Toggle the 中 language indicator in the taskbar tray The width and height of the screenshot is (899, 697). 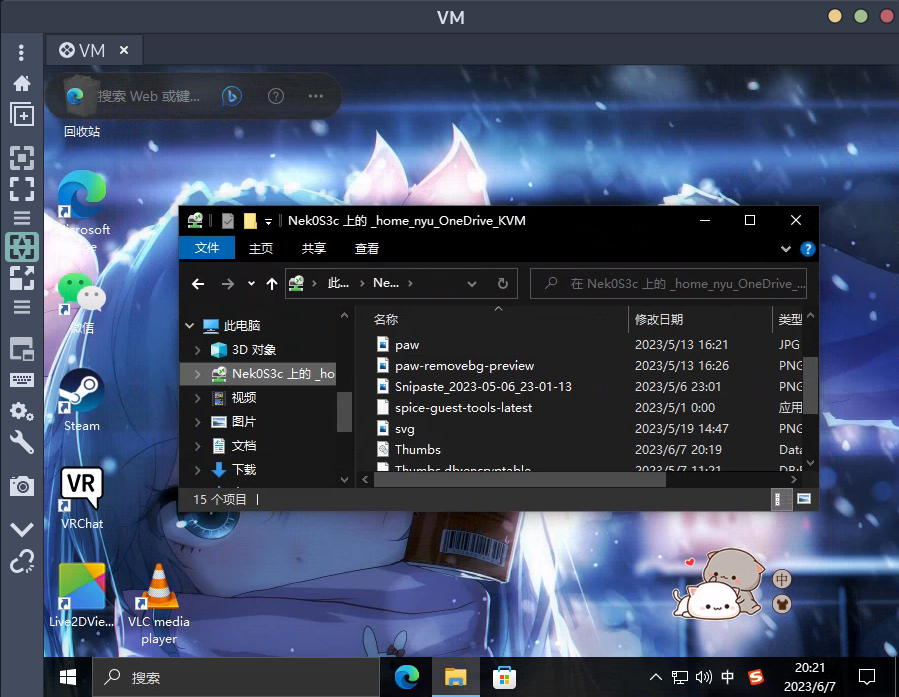click(x=727, y=678)
